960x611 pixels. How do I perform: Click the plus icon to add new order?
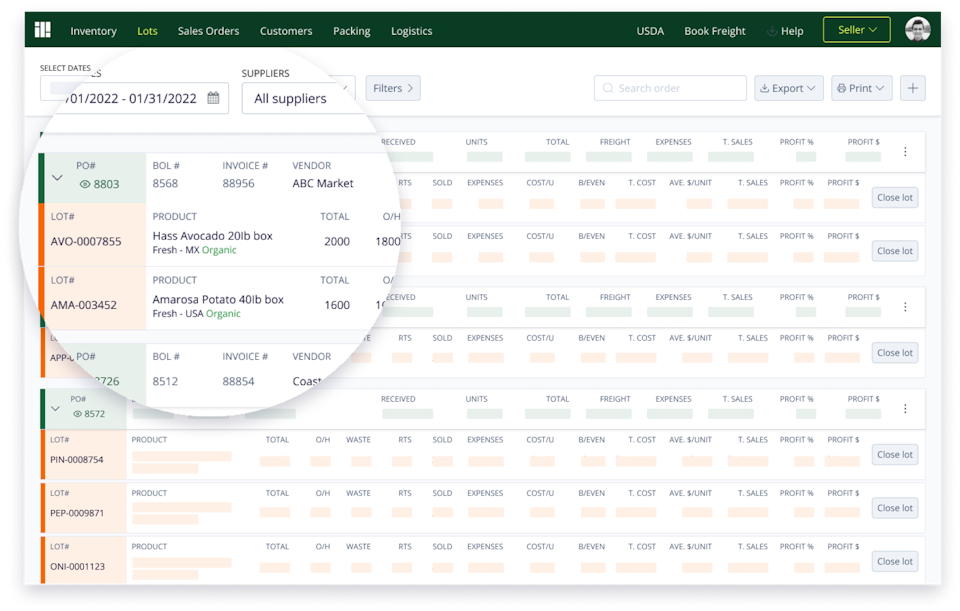pyautogui.click(x=912, y=88)
